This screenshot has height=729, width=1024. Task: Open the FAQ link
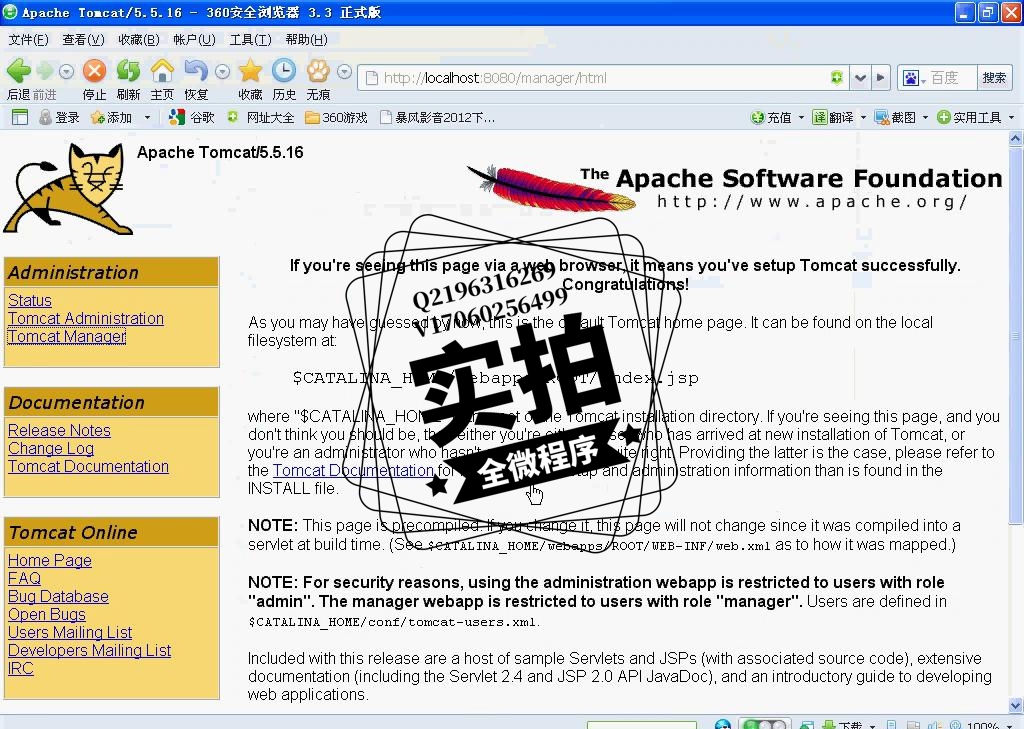click(x=24, y=578)
